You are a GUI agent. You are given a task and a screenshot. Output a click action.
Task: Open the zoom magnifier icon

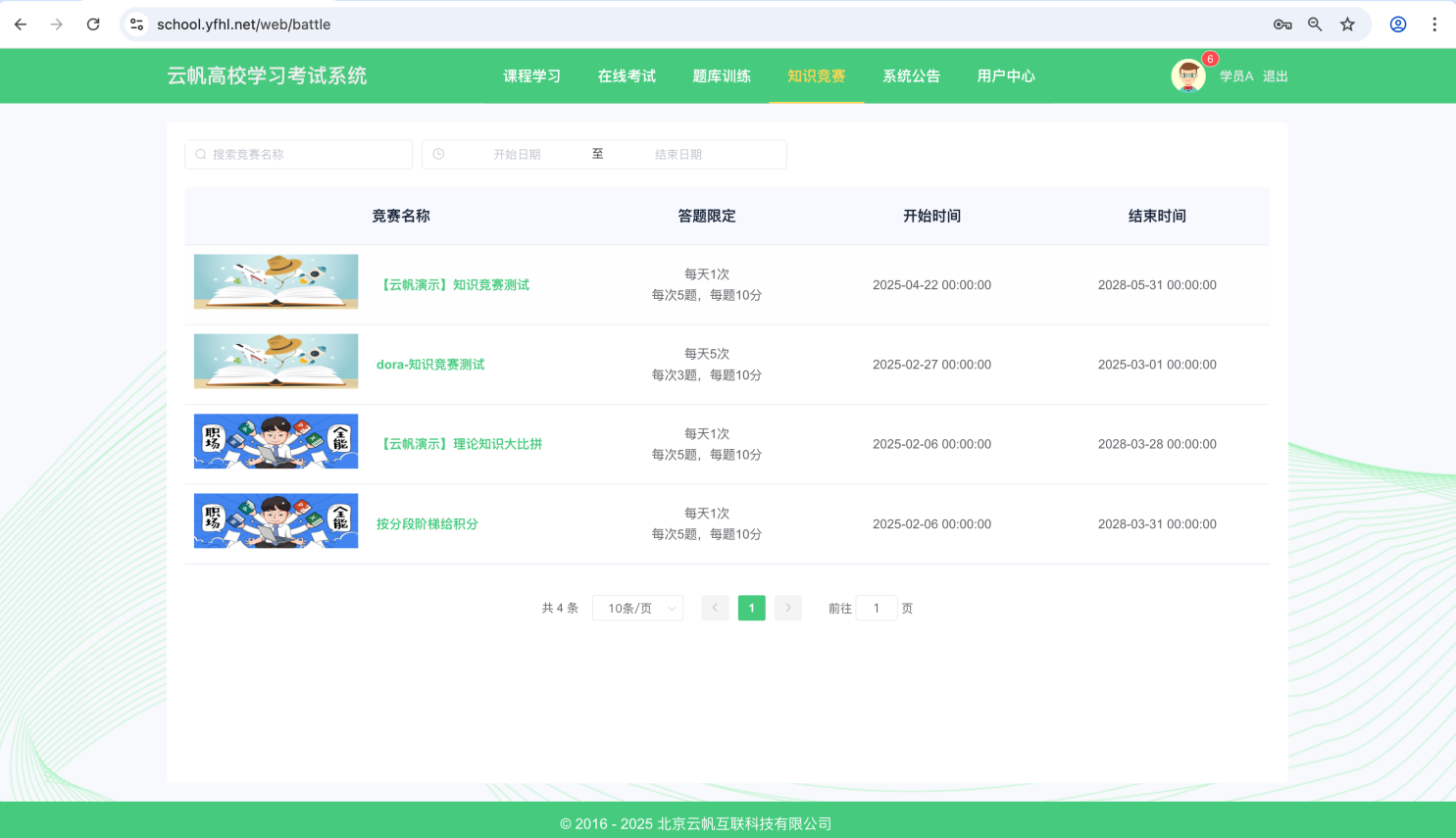1315,25
